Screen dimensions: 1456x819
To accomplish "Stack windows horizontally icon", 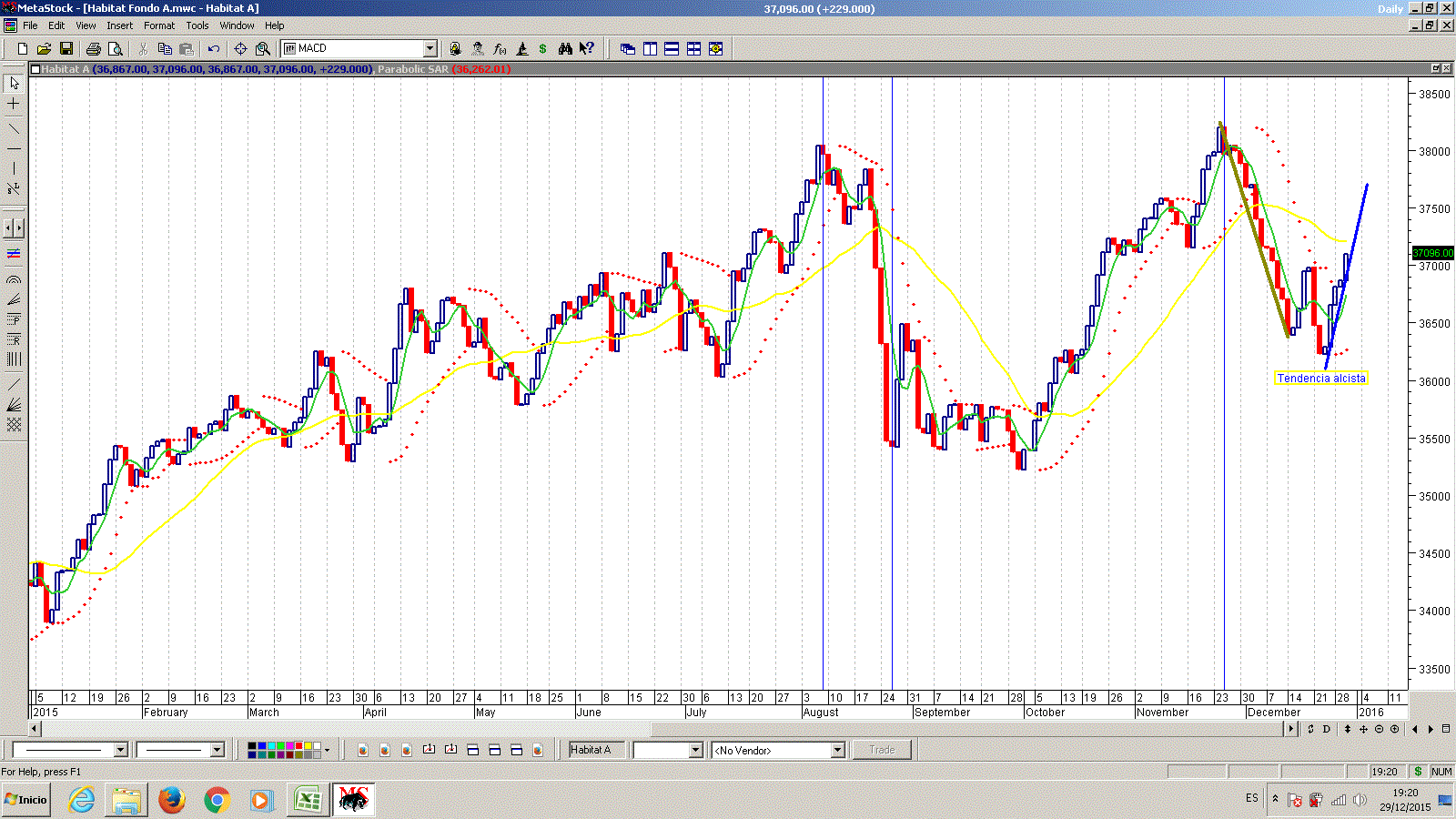I will [672, 48].
